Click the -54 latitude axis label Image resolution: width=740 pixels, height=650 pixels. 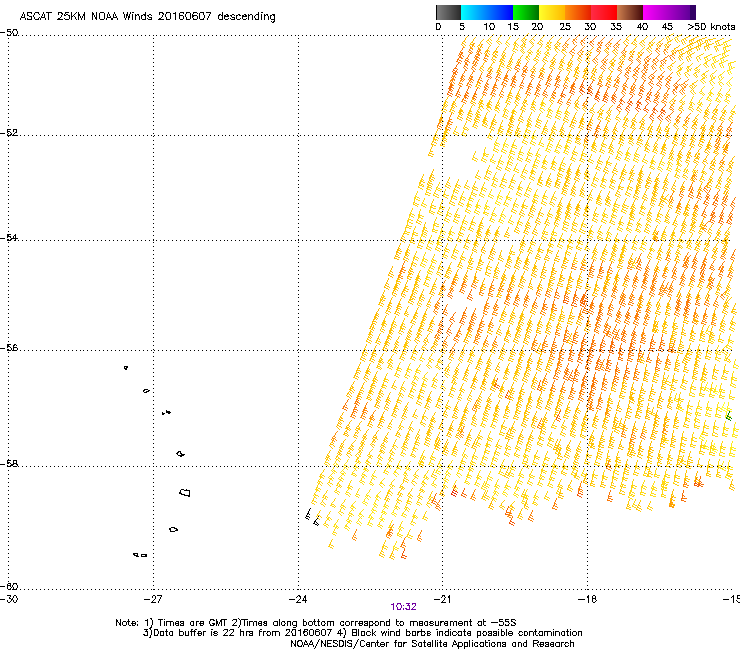(9, 238)
